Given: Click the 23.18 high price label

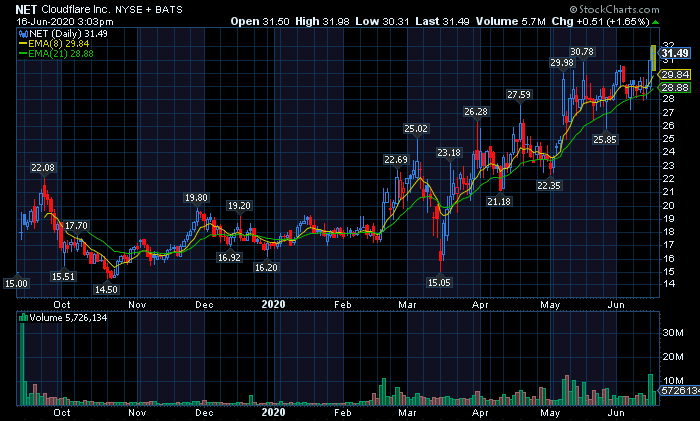Looking at the screenshot, I should (449, 153).
